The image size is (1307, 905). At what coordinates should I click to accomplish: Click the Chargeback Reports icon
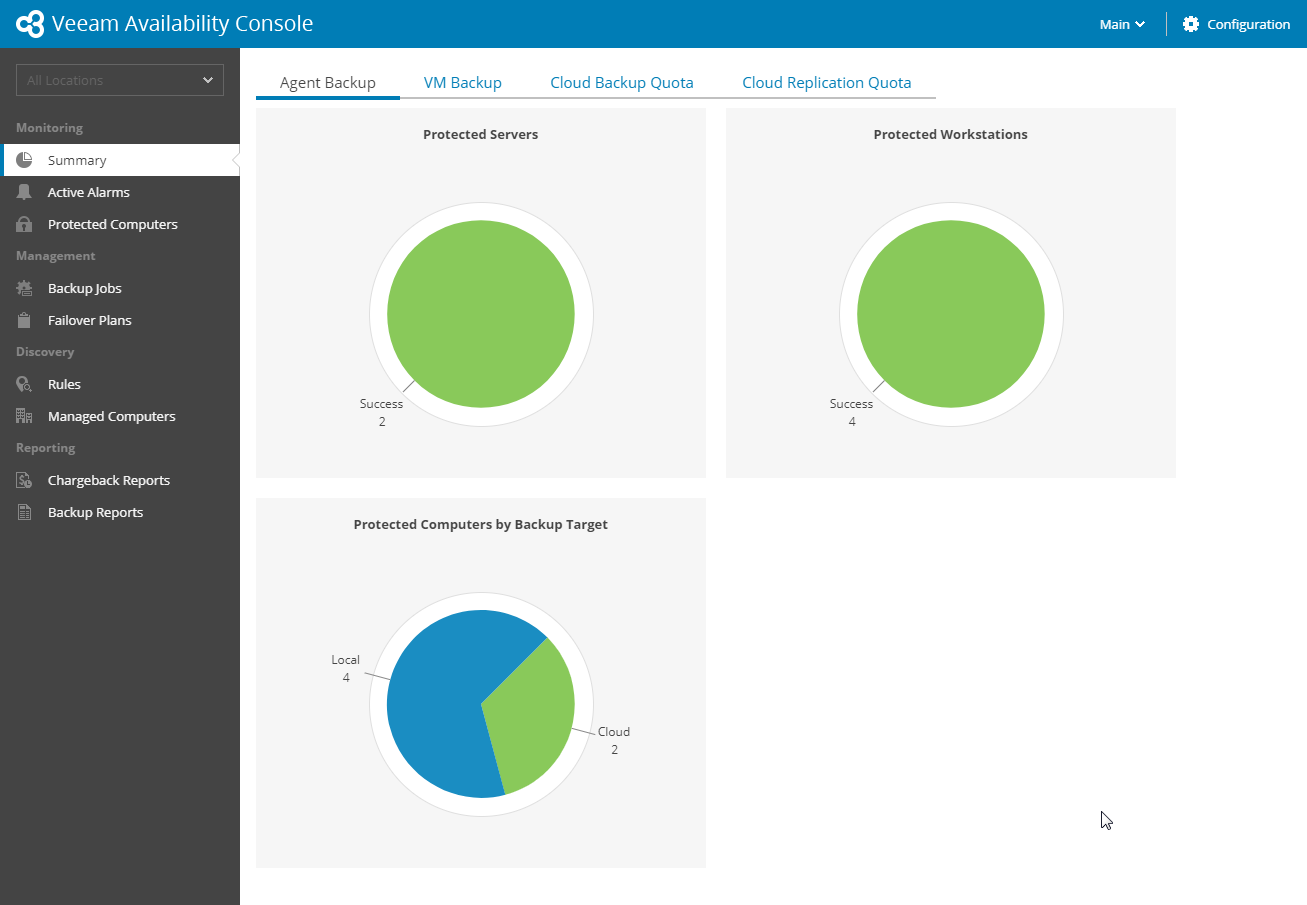coord(24,480)
